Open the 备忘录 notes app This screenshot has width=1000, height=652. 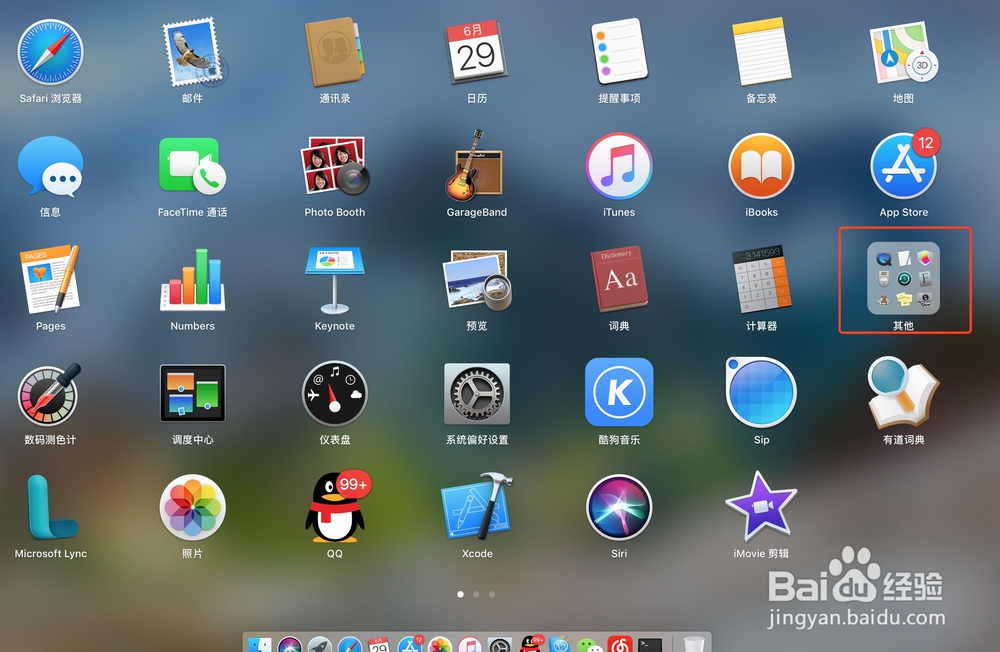click(761, 52)
